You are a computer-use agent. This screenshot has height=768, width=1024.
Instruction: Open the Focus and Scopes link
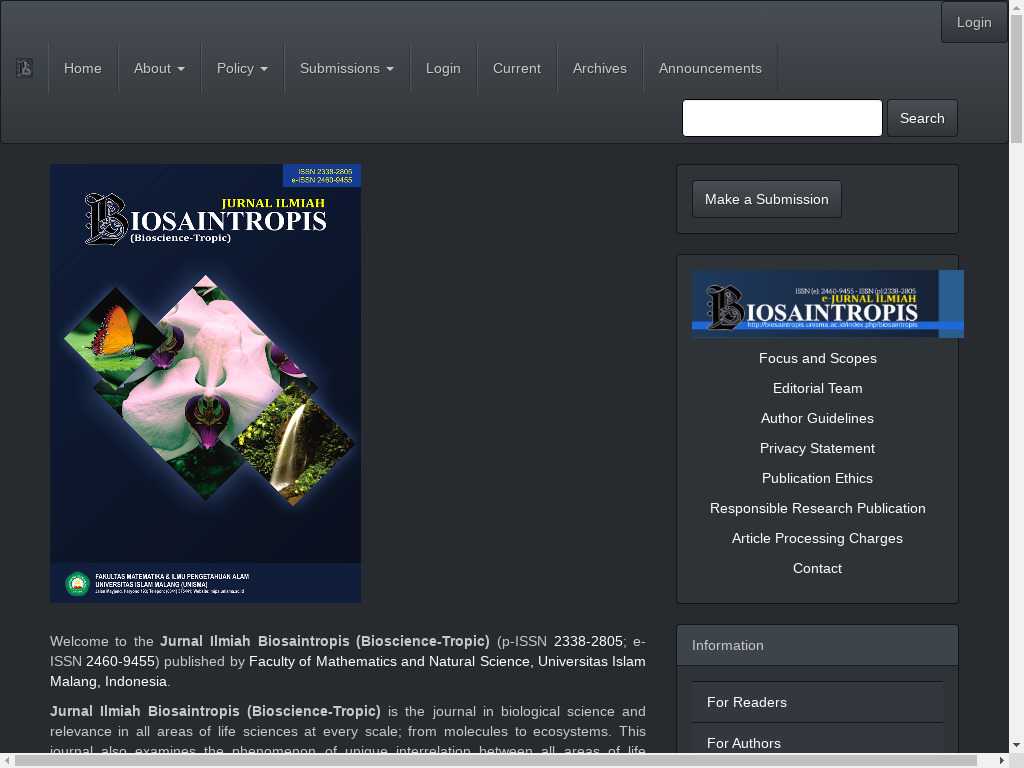pyautogui.click(x=818, y=358)
